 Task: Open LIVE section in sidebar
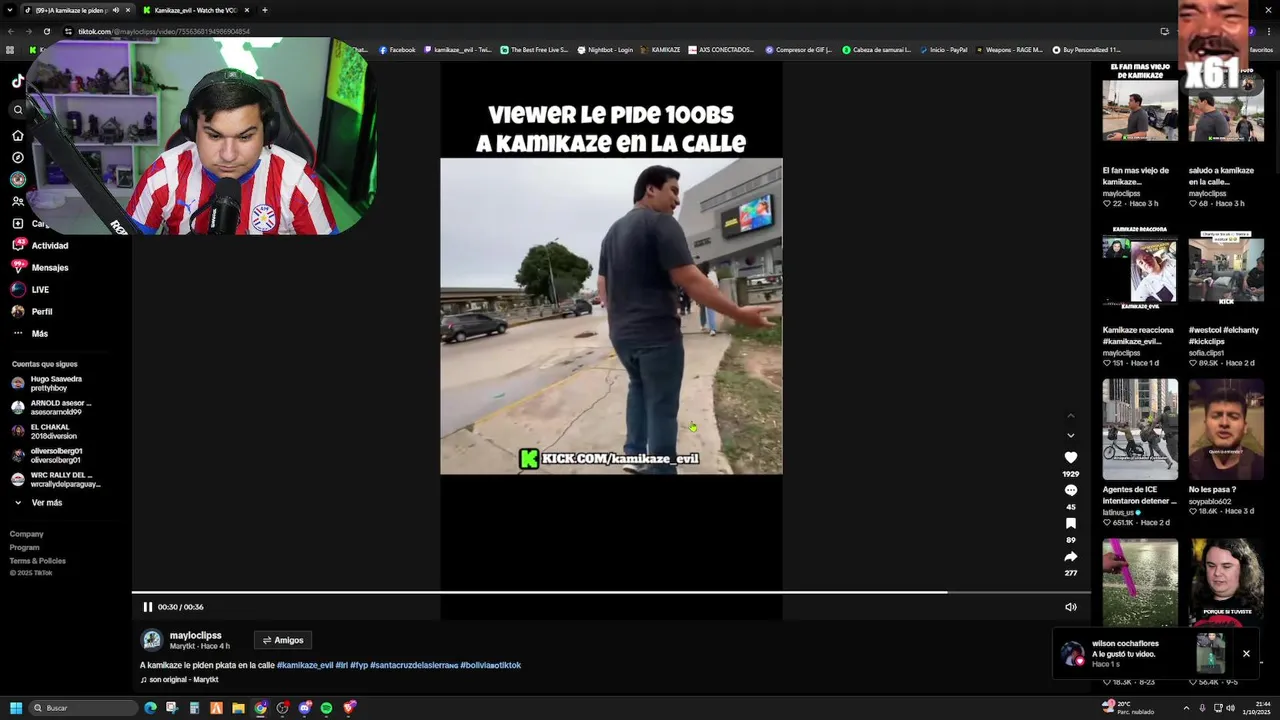30,289
